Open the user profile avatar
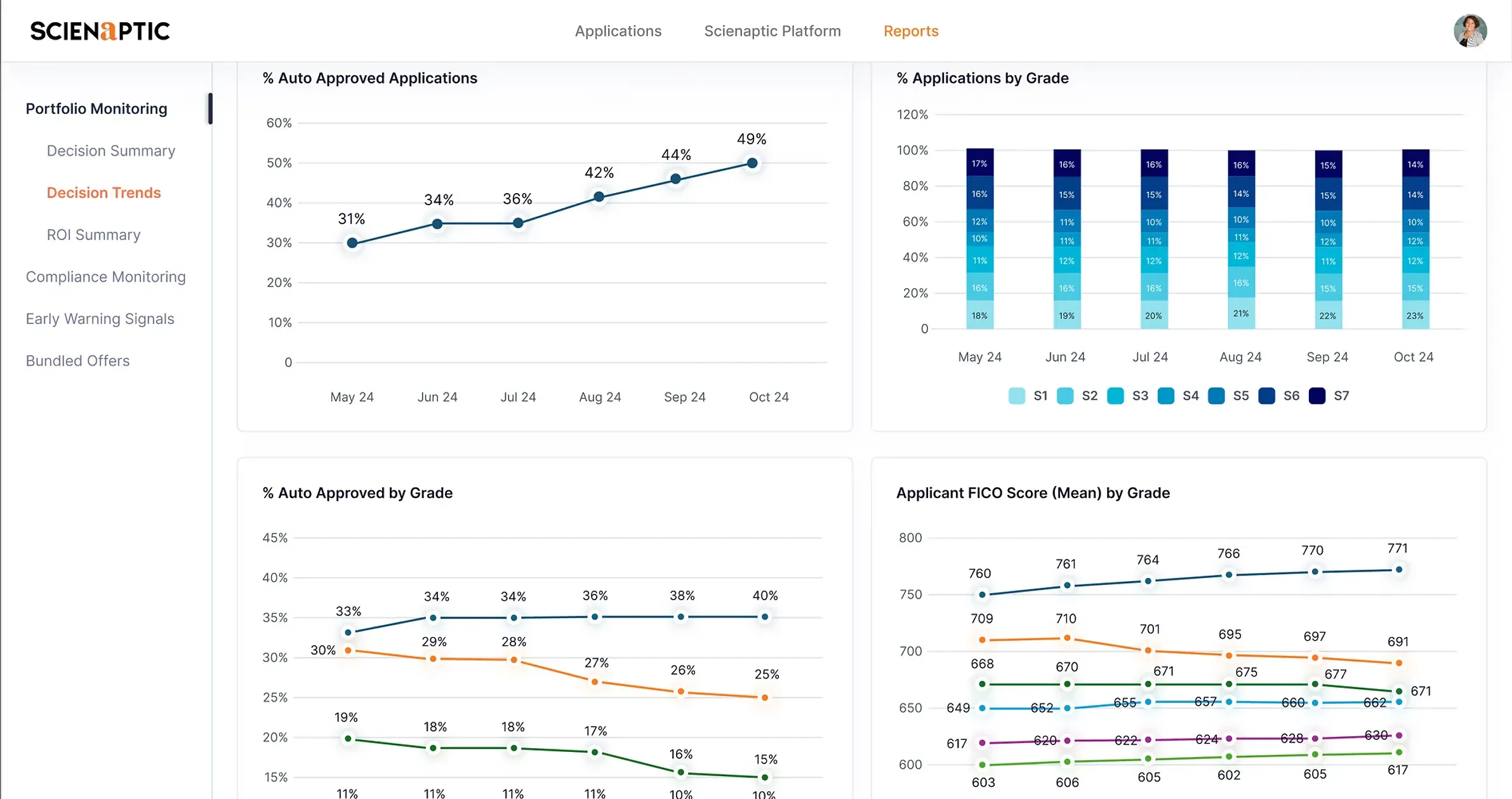Image resolution: width=1512 pixels, height=799 pixels. tap(1470, 31)
